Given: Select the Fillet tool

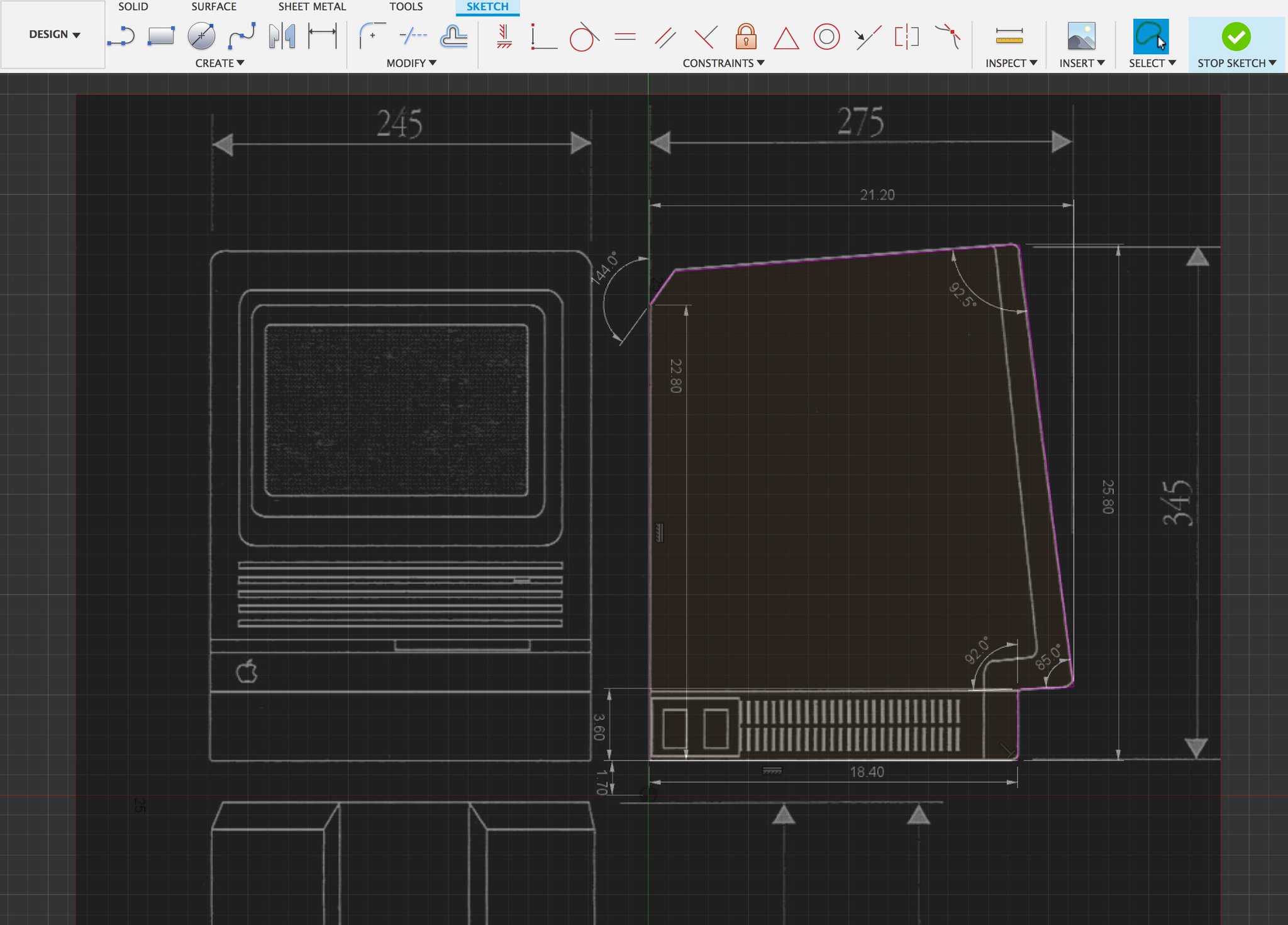Looking at the screenshot, I should [x=372, y=36].
